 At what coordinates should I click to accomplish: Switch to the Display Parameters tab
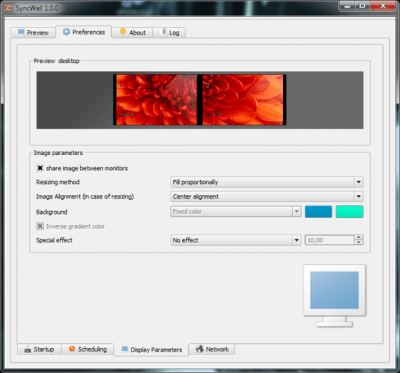(151, 350)
